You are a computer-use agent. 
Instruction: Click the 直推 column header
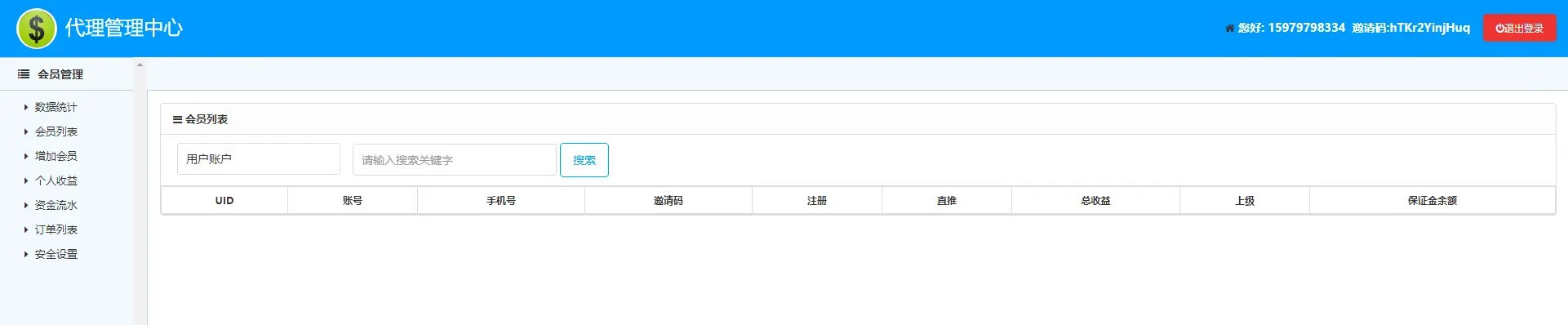(947, 201)
